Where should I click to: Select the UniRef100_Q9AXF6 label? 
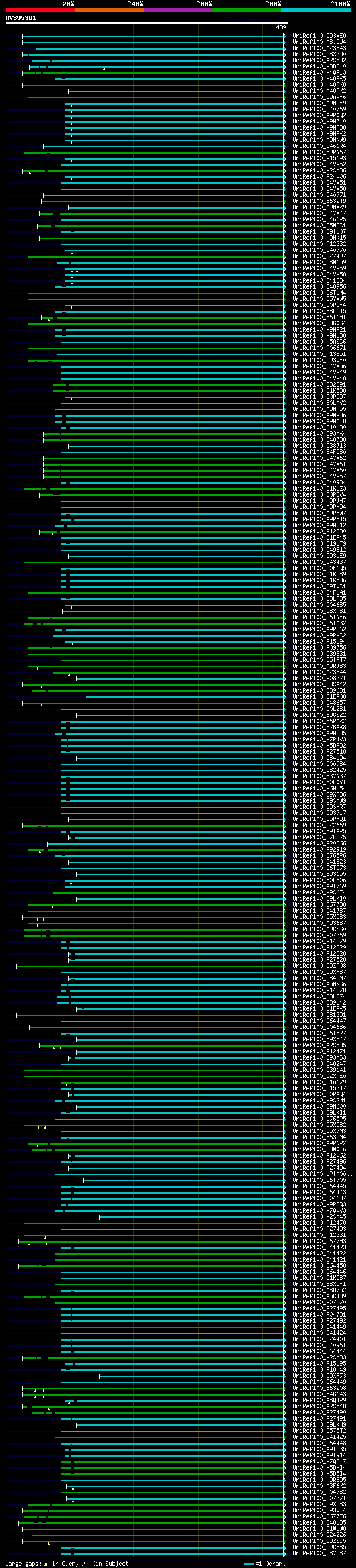tap(319, 97)
